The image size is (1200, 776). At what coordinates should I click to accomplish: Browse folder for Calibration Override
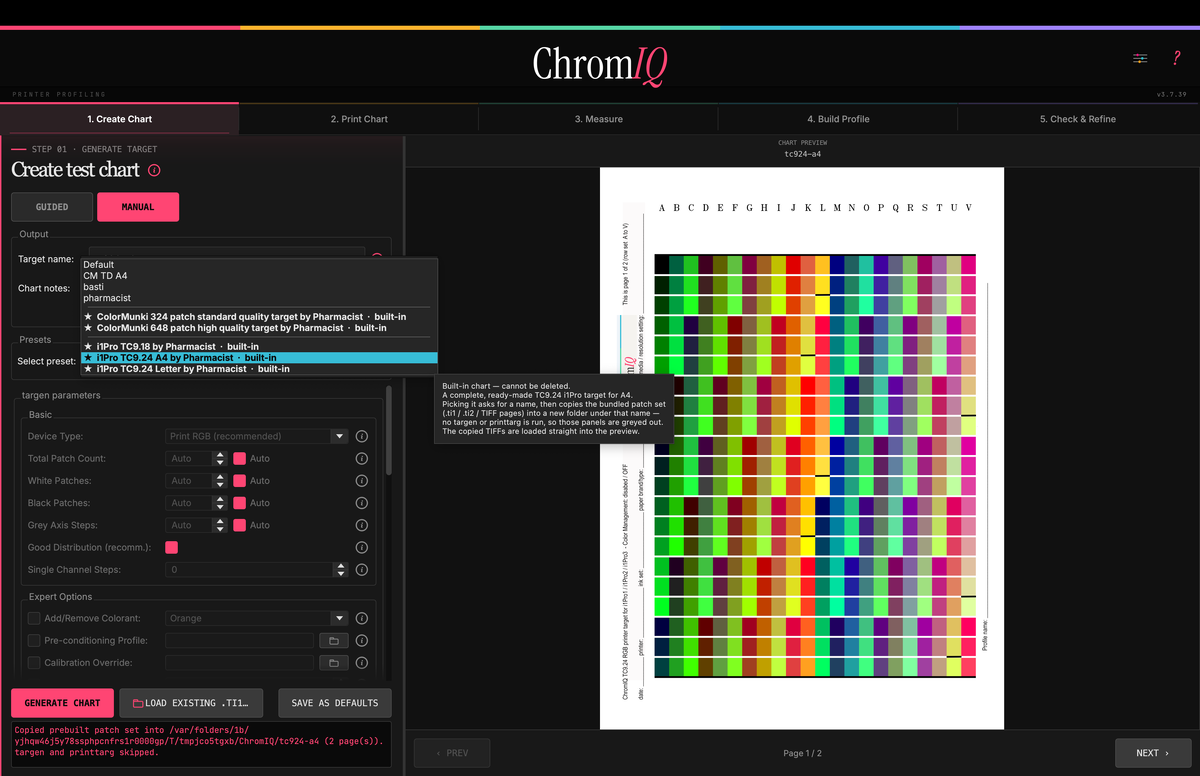[333, 662]
